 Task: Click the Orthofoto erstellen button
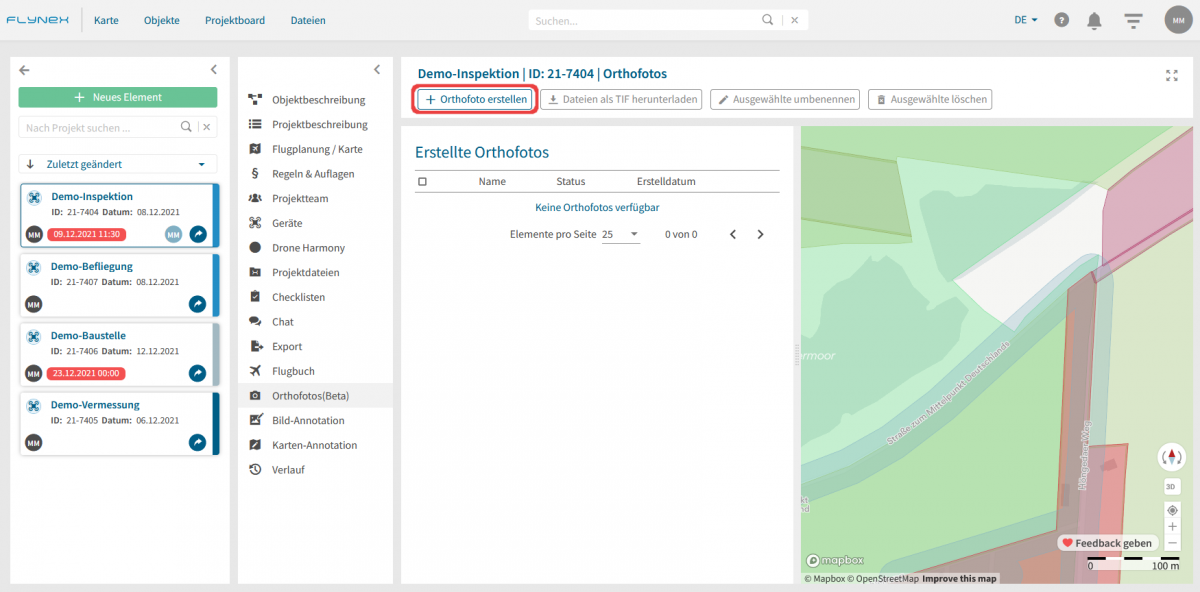click(x=476, y=99)
